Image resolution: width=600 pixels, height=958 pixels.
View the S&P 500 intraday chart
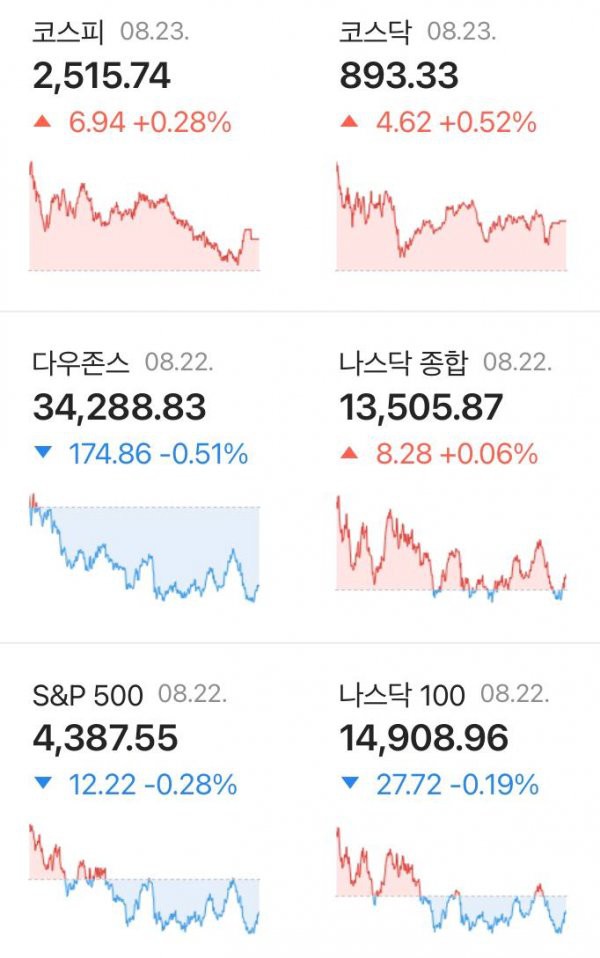tap(145, 879)
